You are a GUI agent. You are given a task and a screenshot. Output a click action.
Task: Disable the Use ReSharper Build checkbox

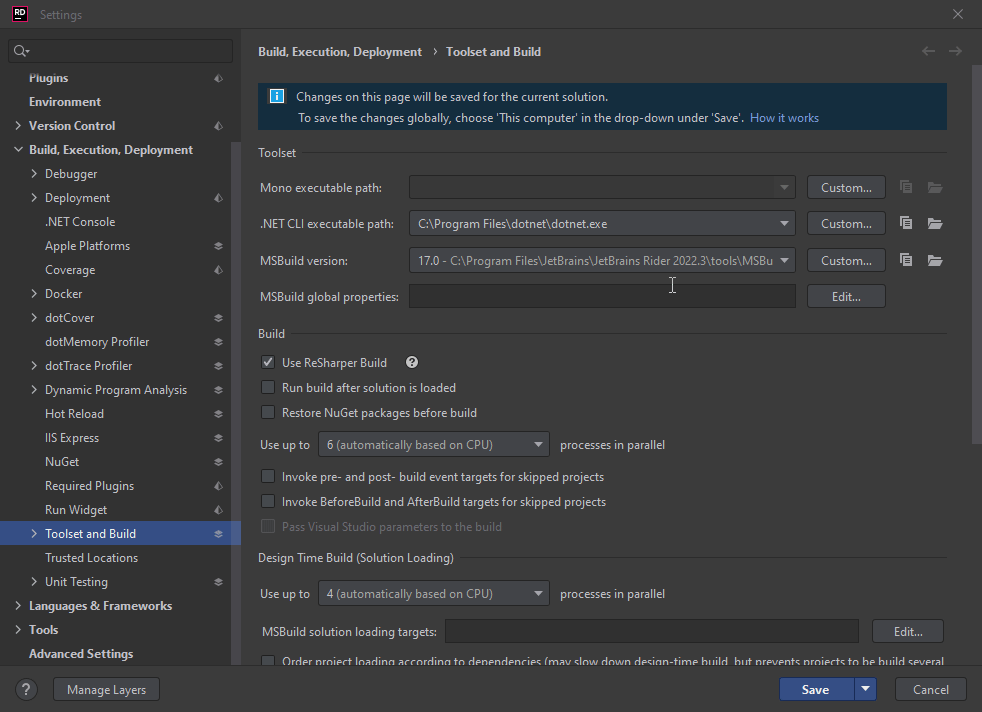tap(267, 362)
